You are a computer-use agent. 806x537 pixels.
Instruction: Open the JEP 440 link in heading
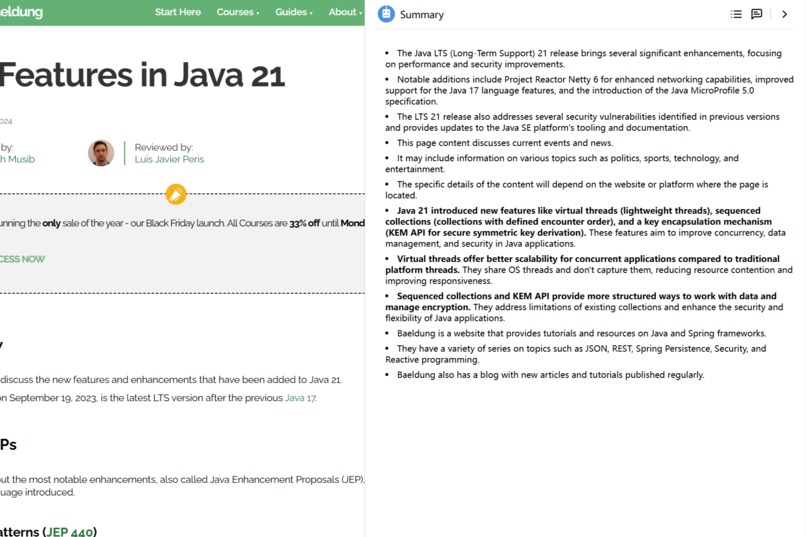tap(69, 531)
